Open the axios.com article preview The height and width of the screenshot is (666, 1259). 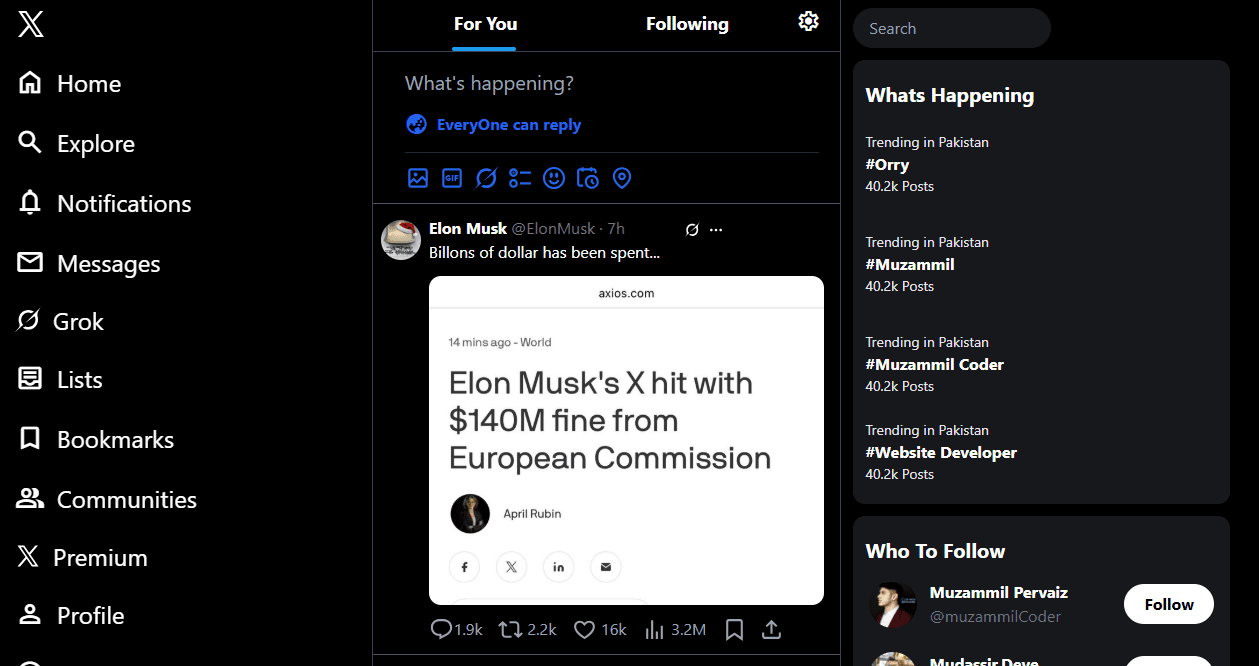626,440
